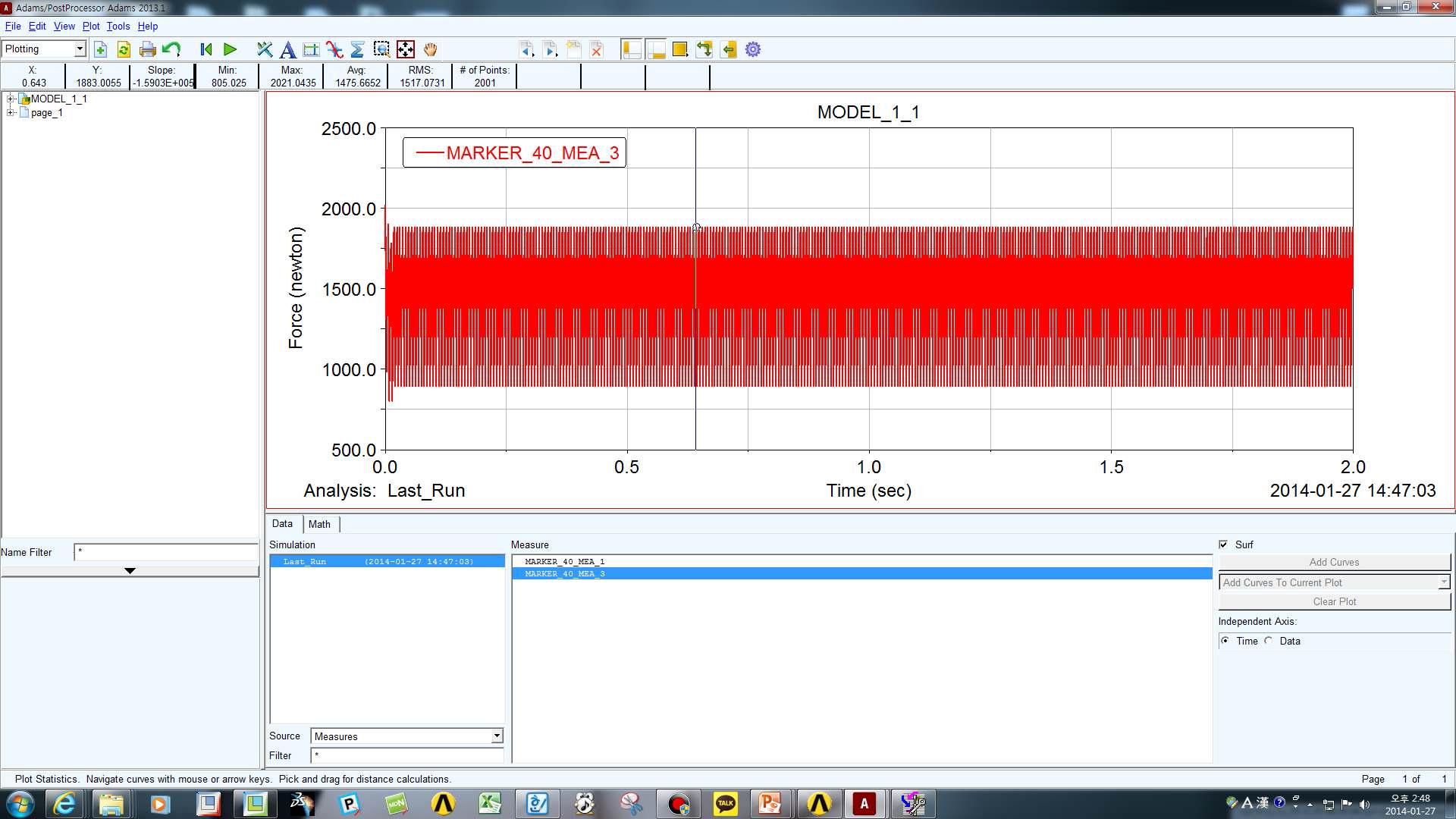Click the green Play animation icon
The width and height of the screenshot is (1456, 819).
pyautogui.click(x=230, y=50)
